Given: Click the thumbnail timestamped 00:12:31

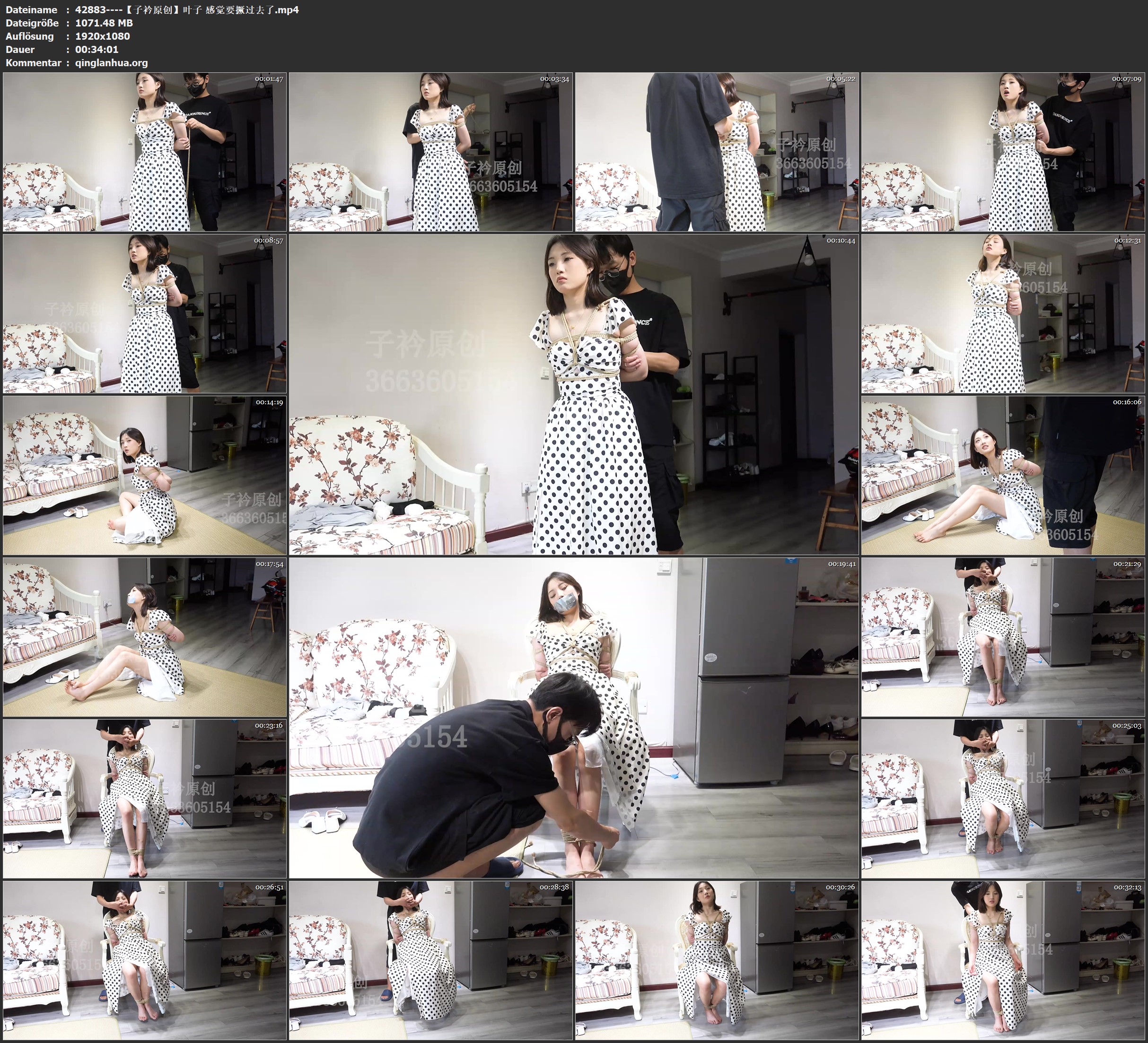Looking at the screenshot, I should point(1003,313).
